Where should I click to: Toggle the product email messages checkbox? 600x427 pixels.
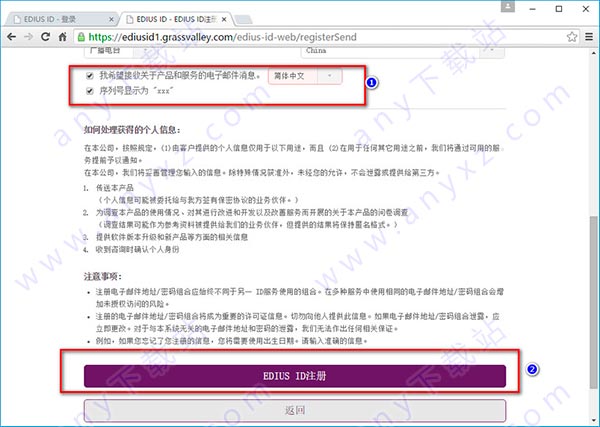coord(90,75)
